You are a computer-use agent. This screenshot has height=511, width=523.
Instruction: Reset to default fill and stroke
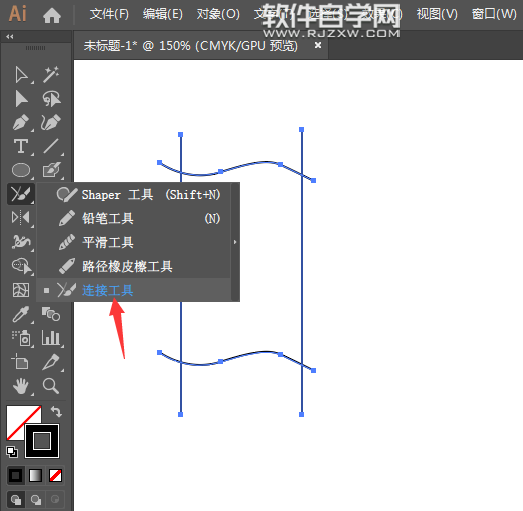click(x=12, y=452)
